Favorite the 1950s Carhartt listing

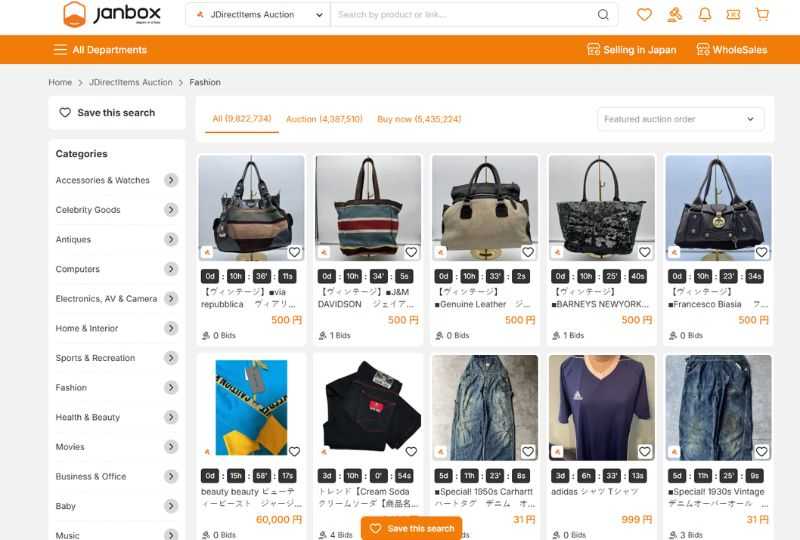tap(528, 452)
